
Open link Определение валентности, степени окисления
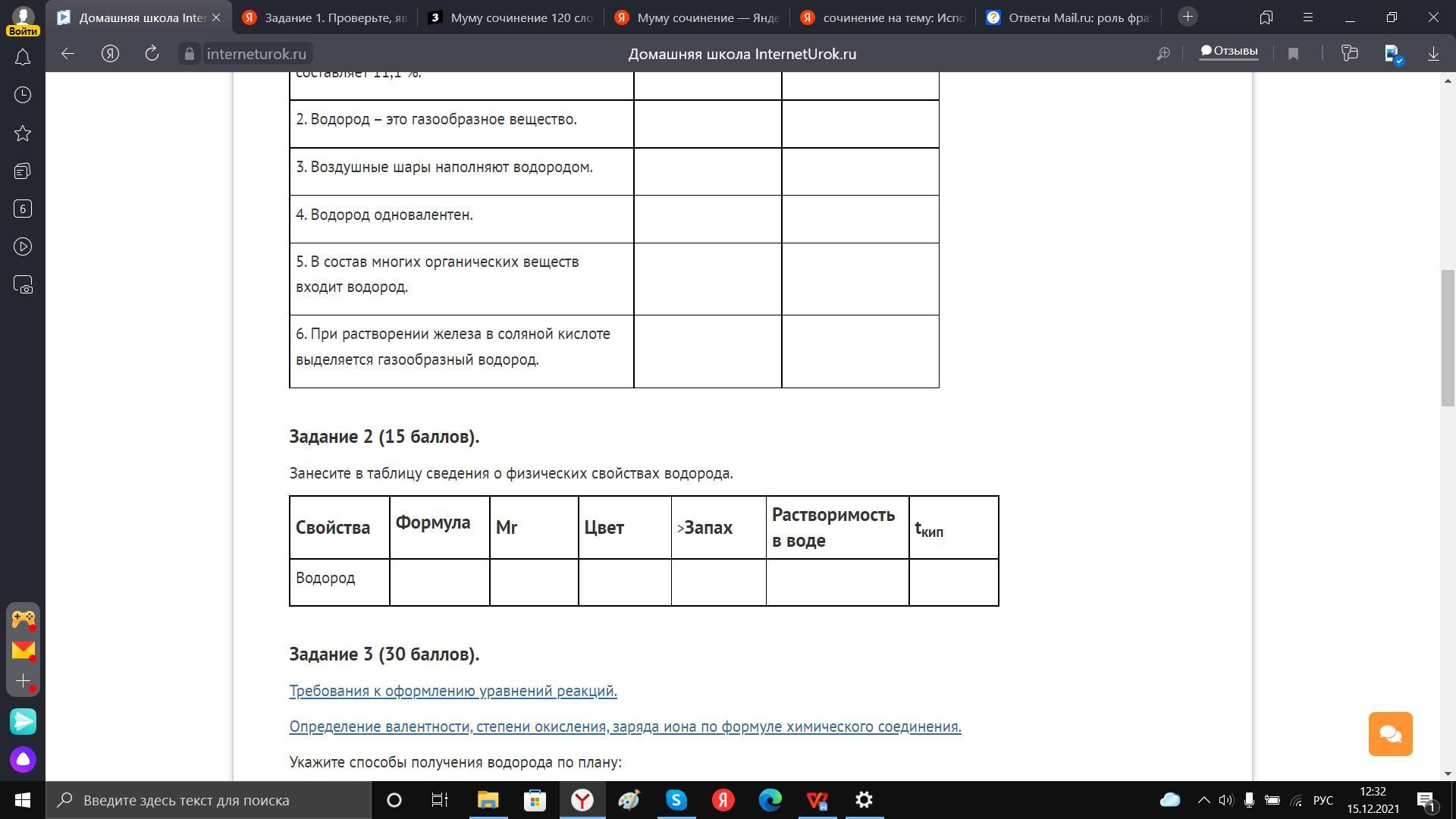point(625,726)
